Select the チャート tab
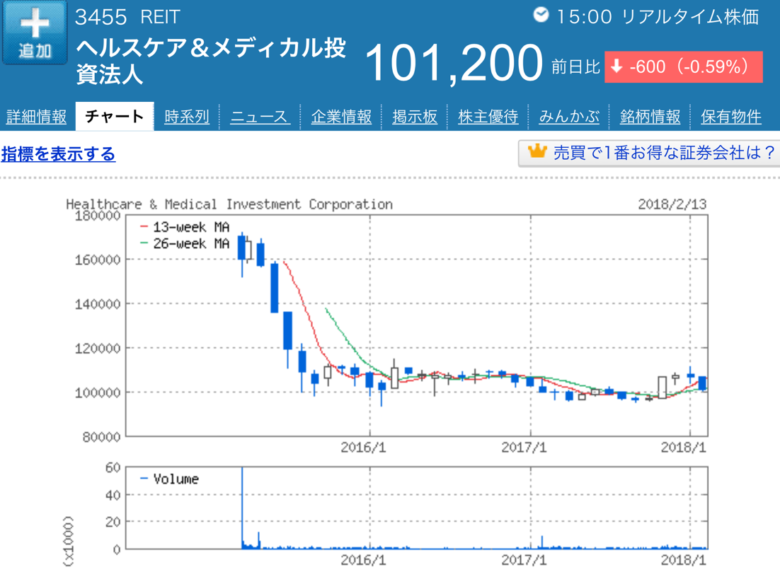This screenshot has height=570, width=780. click(x=114, y=116)
